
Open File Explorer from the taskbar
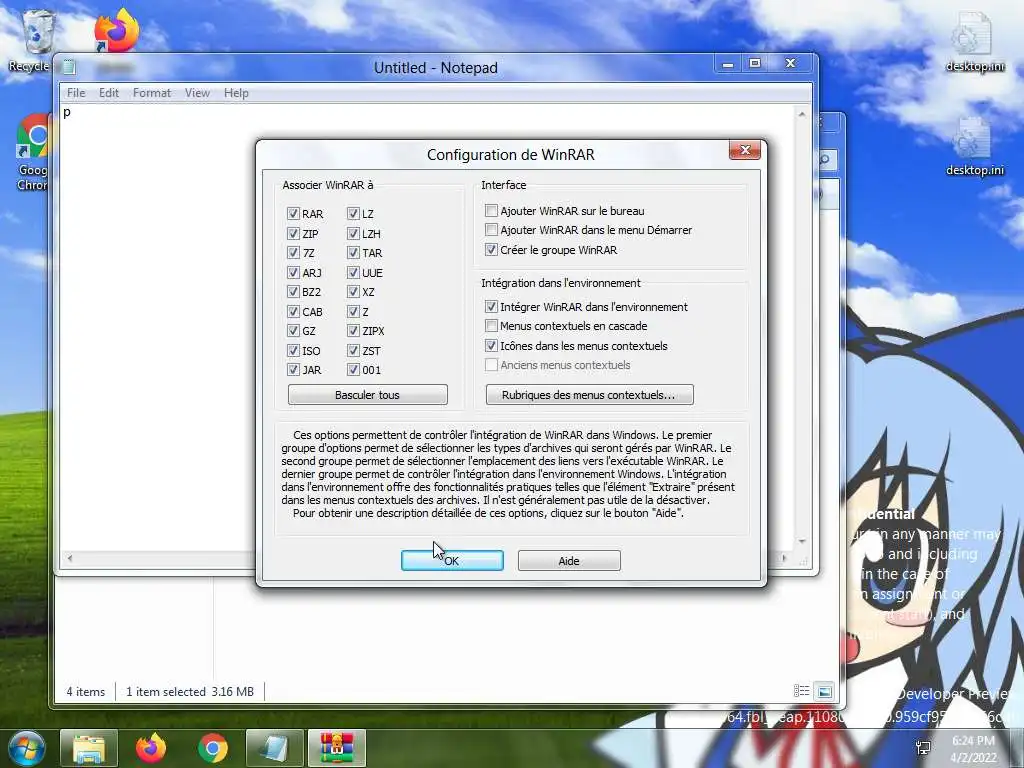click(x=89, y=748)
